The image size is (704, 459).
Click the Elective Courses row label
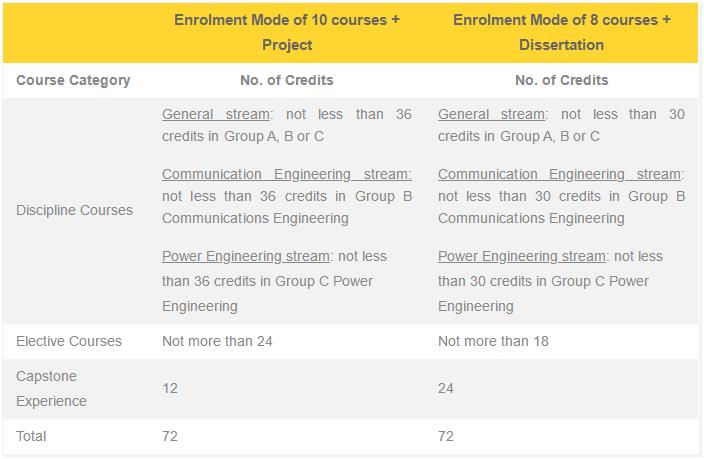tap(69, 341)
